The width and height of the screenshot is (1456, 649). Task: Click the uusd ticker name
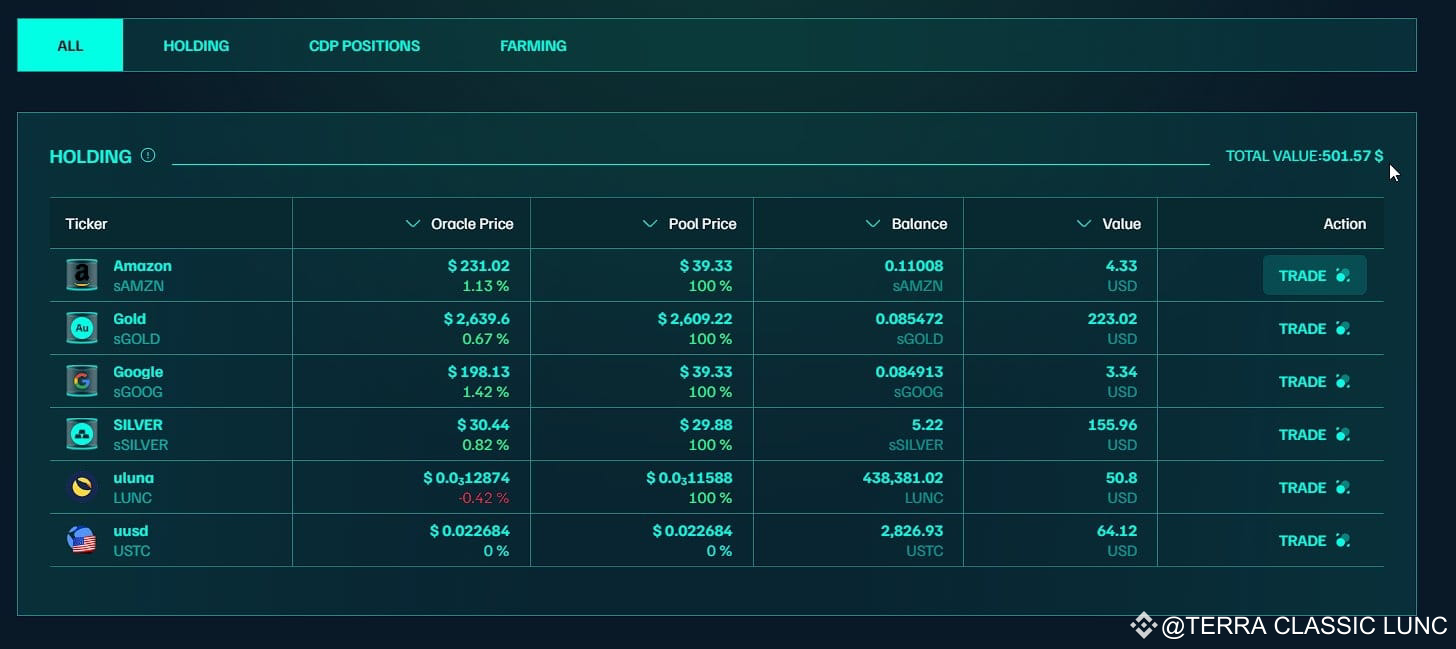tap(130, 531)
